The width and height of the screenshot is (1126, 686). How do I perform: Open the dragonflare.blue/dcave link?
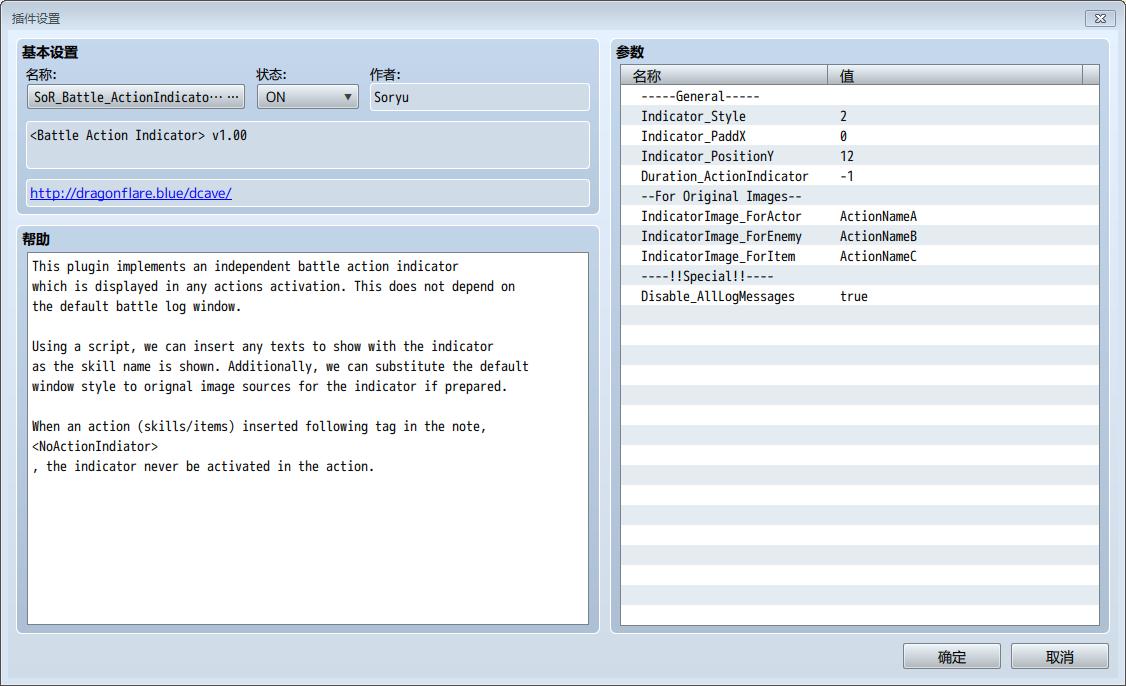(x=131, y=193)
